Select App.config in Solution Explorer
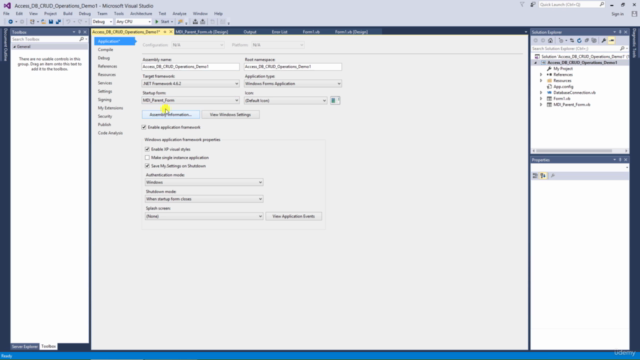 (x=563, y=87)
